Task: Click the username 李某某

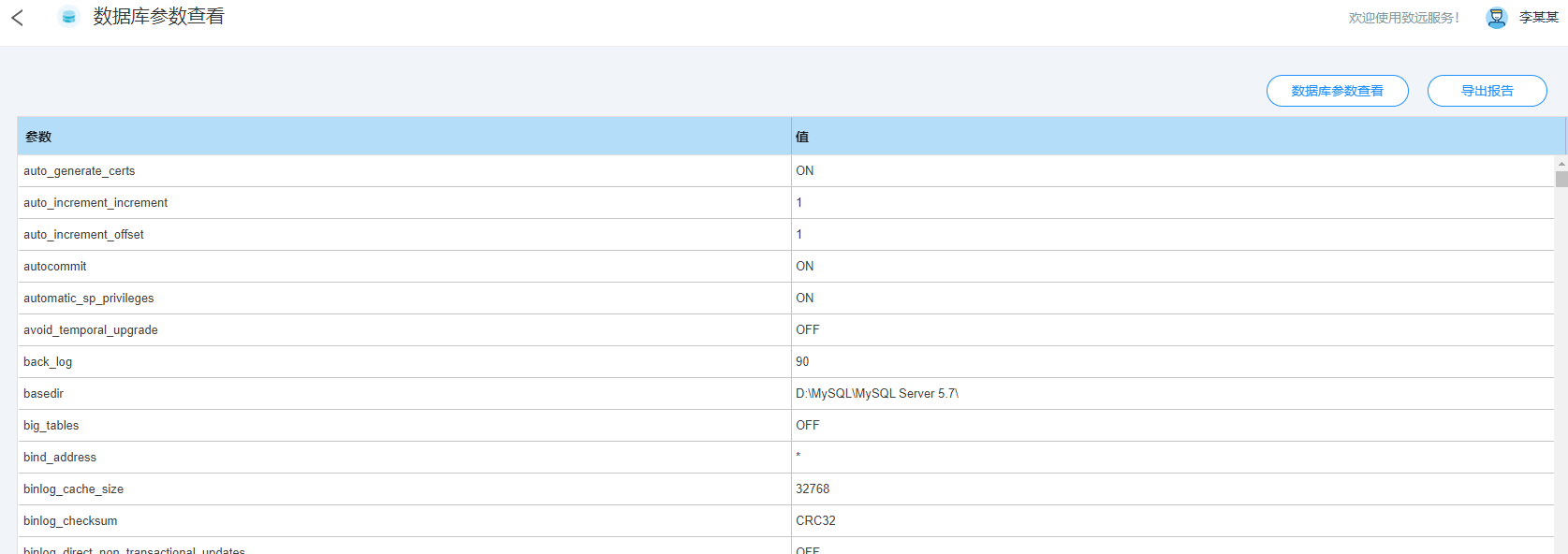Action: pos(1538,18)
